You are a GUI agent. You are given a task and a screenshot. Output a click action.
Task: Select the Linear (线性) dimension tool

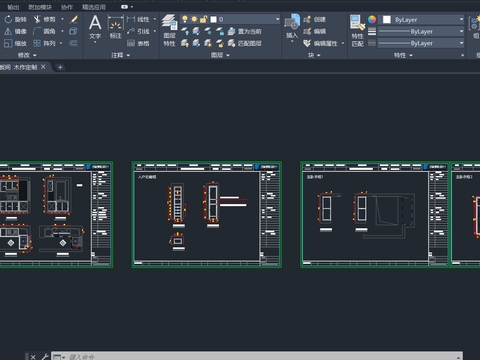[x=138, y=19]
